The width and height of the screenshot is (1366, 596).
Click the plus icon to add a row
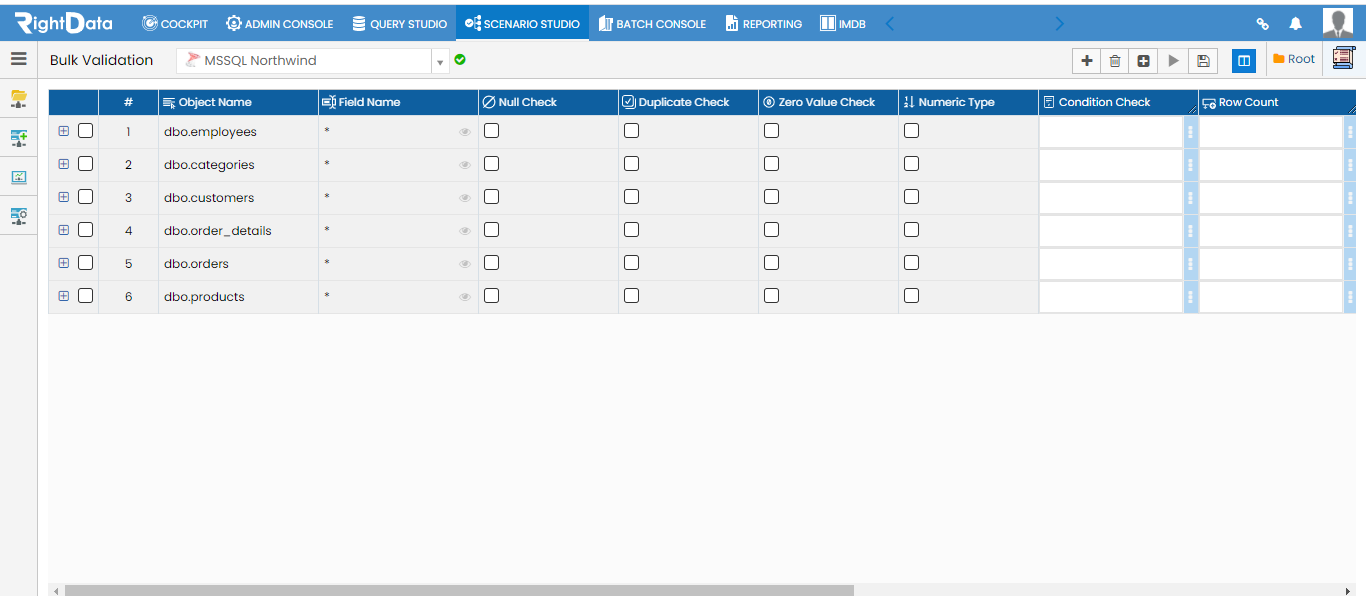(x=1087, y=61)
